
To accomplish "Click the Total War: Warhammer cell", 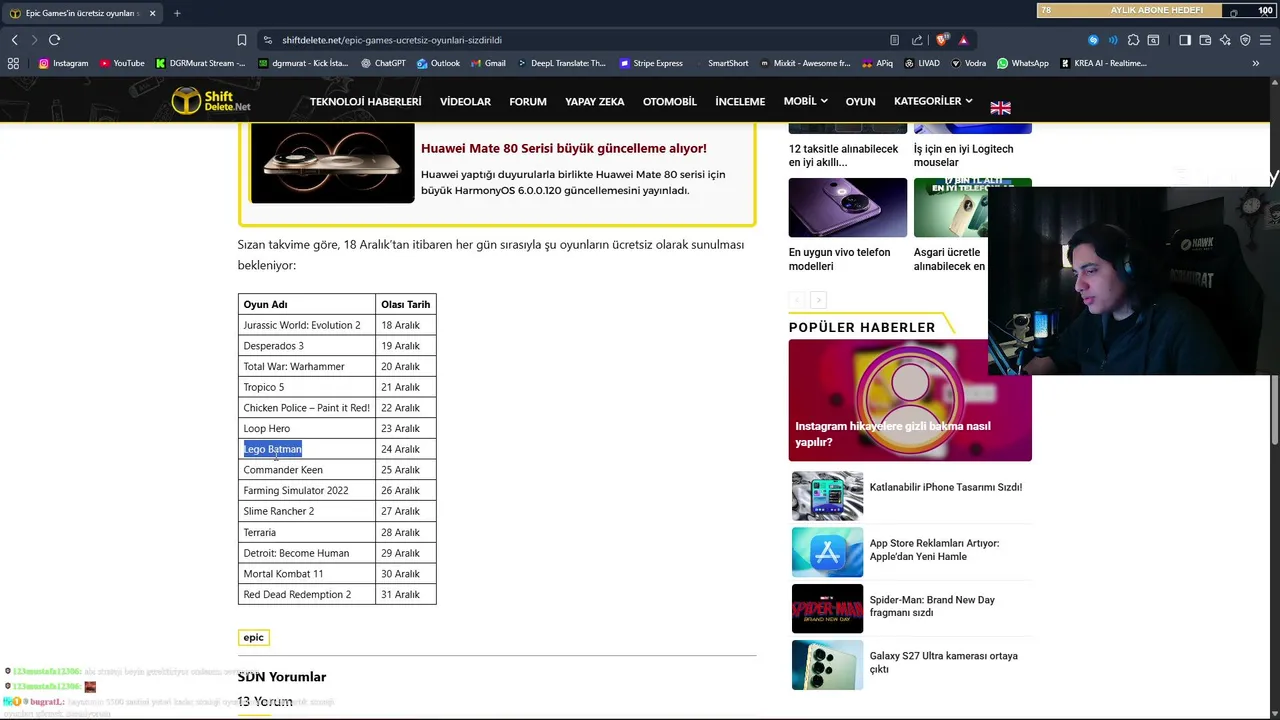I will point(306,366).
